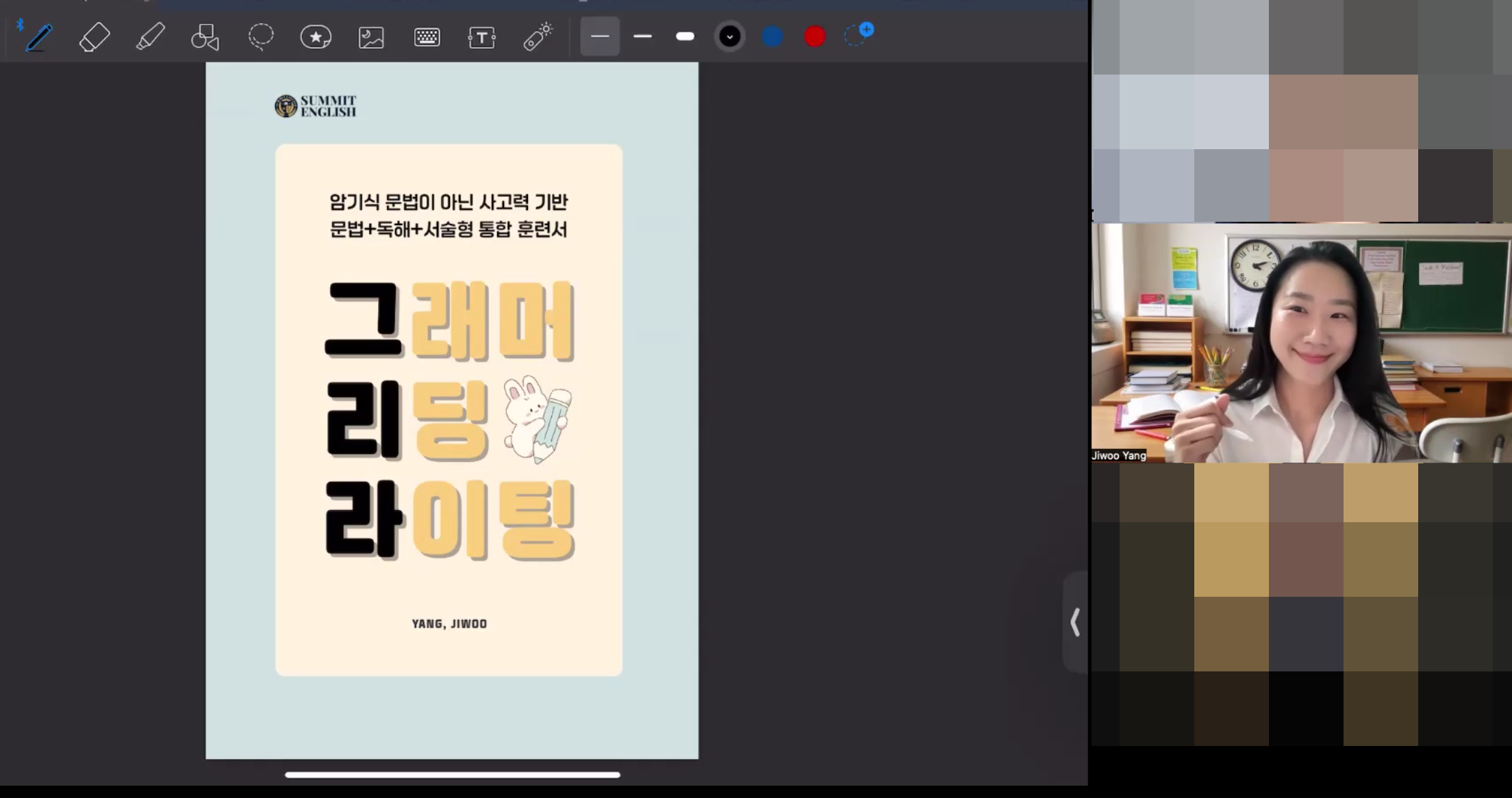Select the Insert Image tool
The height and width of the screenshot is (798, 1512).
click(370, 36)
